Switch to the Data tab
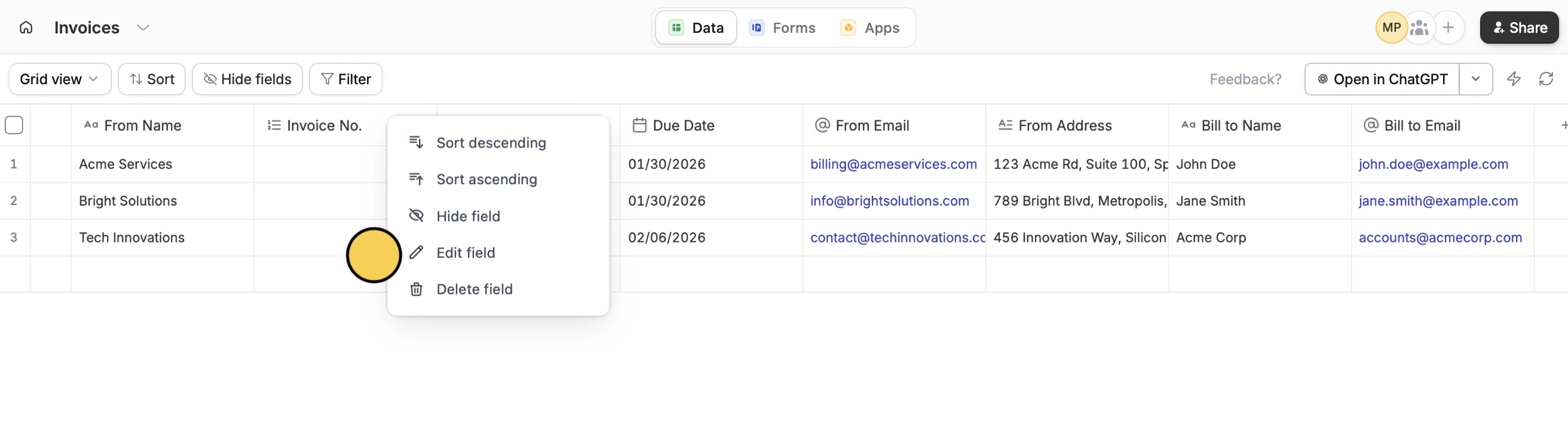1568x447 pixels. click(x=696, y=27)
